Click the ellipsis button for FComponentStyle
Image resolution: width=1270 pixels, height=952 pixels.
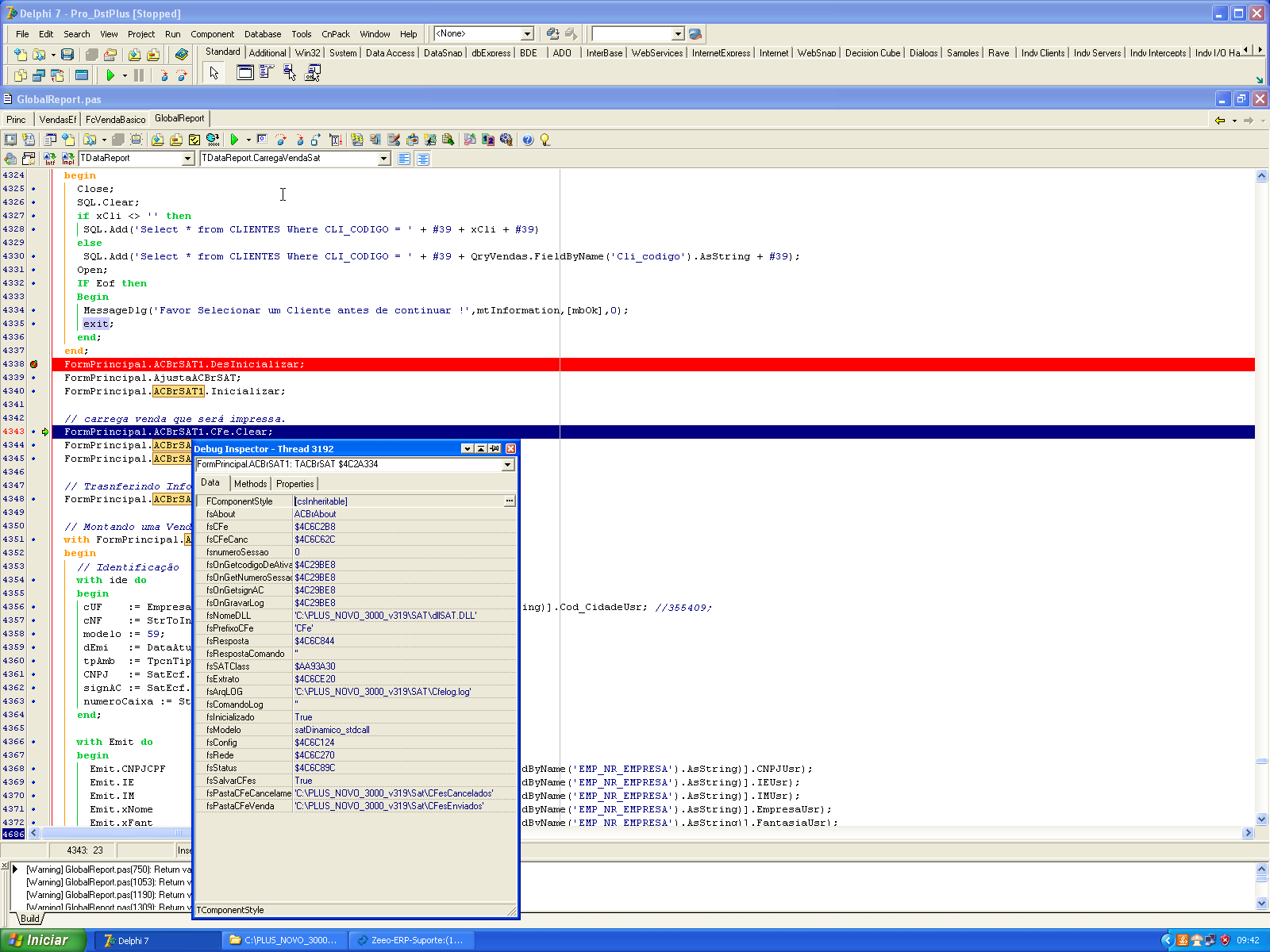click(x=510, y=501)
